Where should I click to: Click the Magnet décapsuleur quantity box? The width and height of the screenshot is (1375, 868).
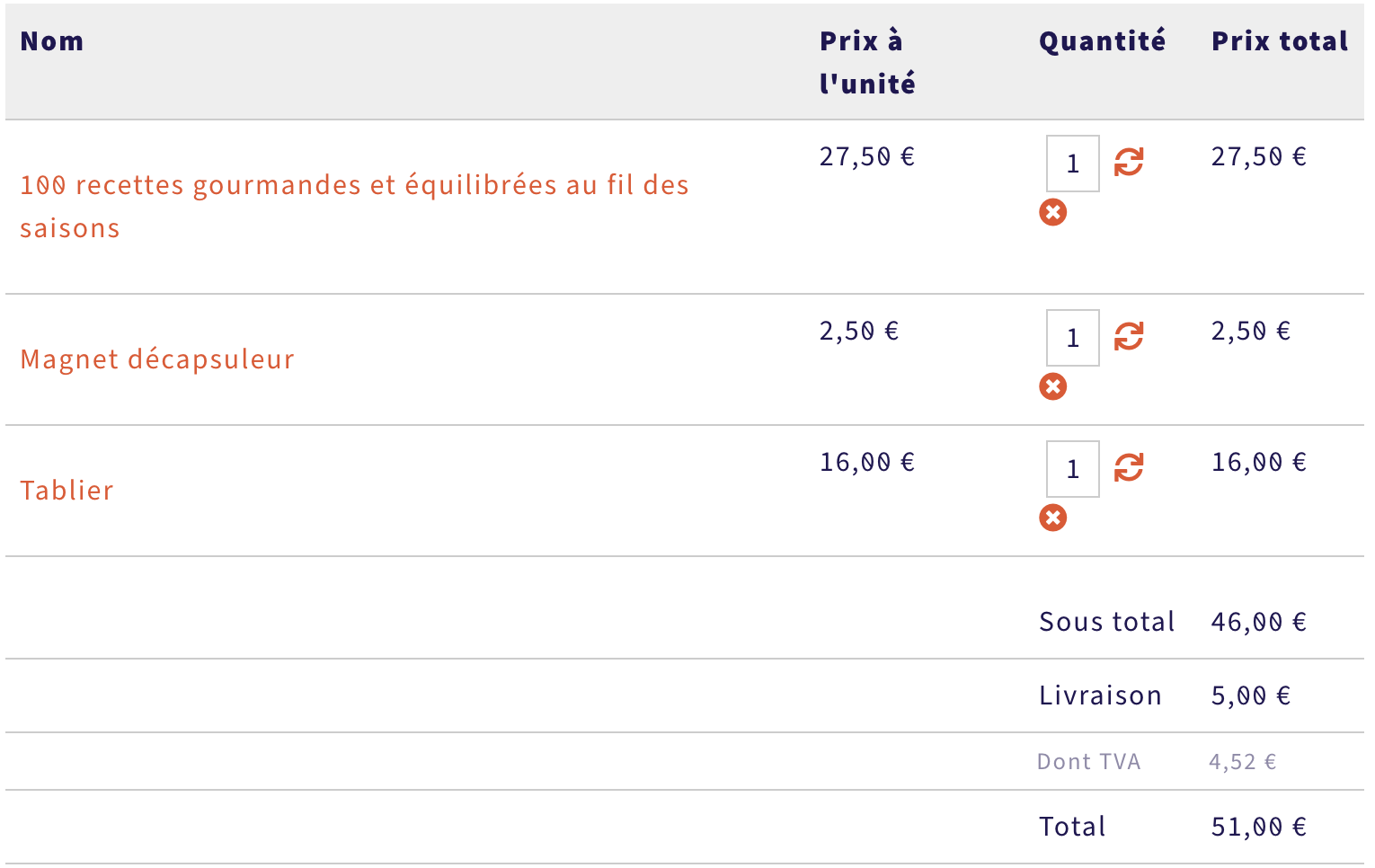[x=1073, y=338]
